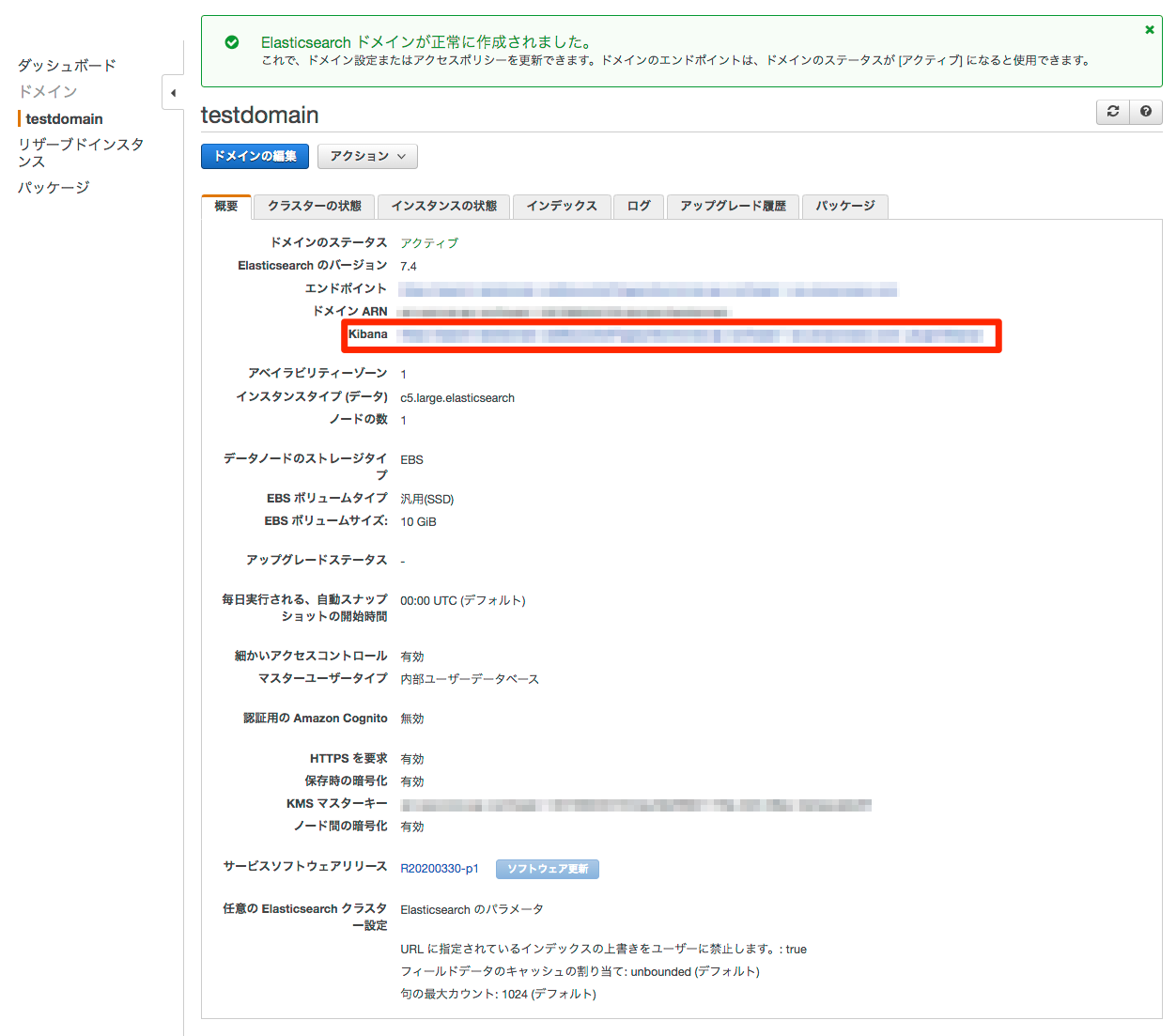View the アップグレード履歴 tab
Viewport: 1176px width, 1036px height.
coord(733,207)
